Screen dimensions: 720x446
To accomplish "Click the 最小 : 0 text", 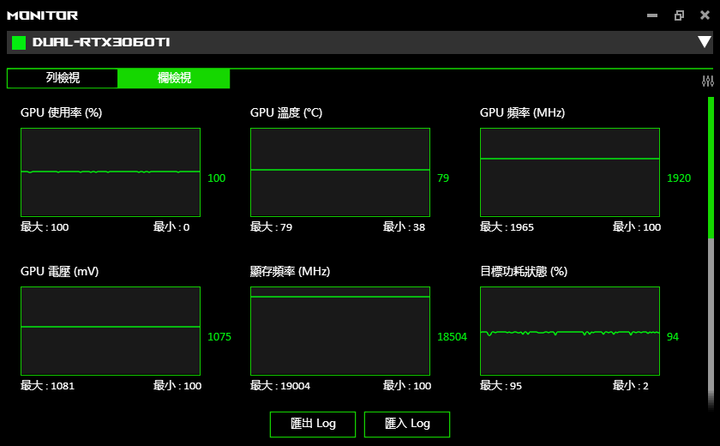I will coord(171,227).
